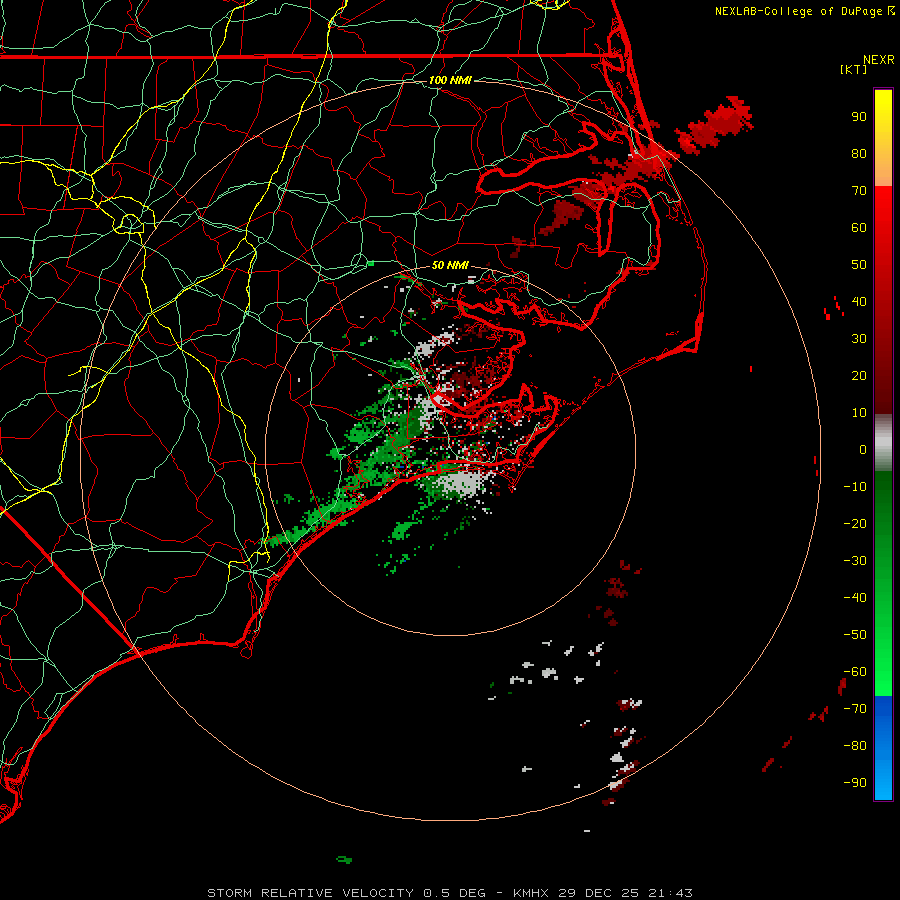This screenshot has height=900, width=900.
Task: Click the -30 scale value
Action: pos(855,561)
